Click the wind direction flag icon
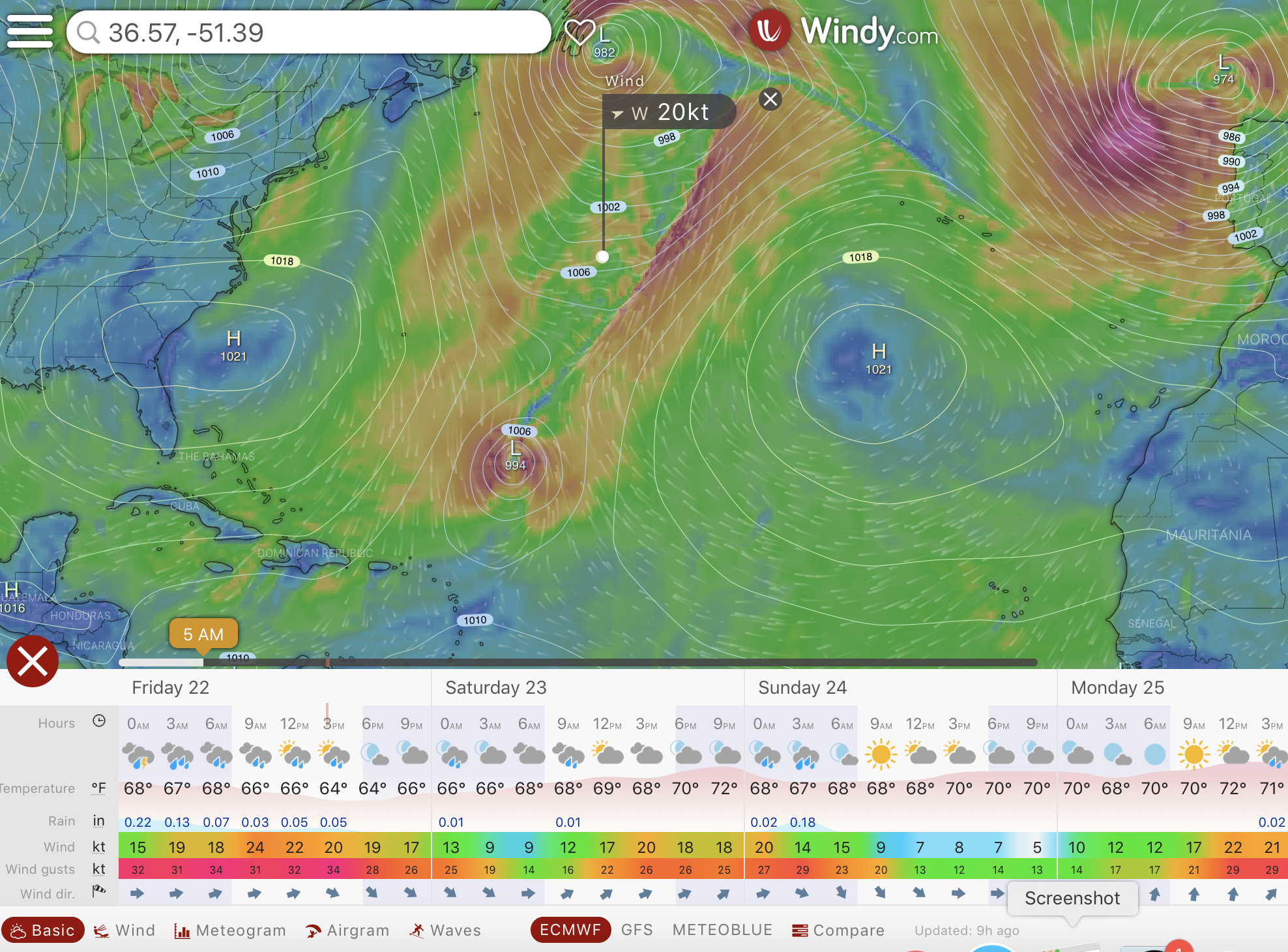Image resolution: width=1288 pixels, height=952 pixels. (99, 891)
